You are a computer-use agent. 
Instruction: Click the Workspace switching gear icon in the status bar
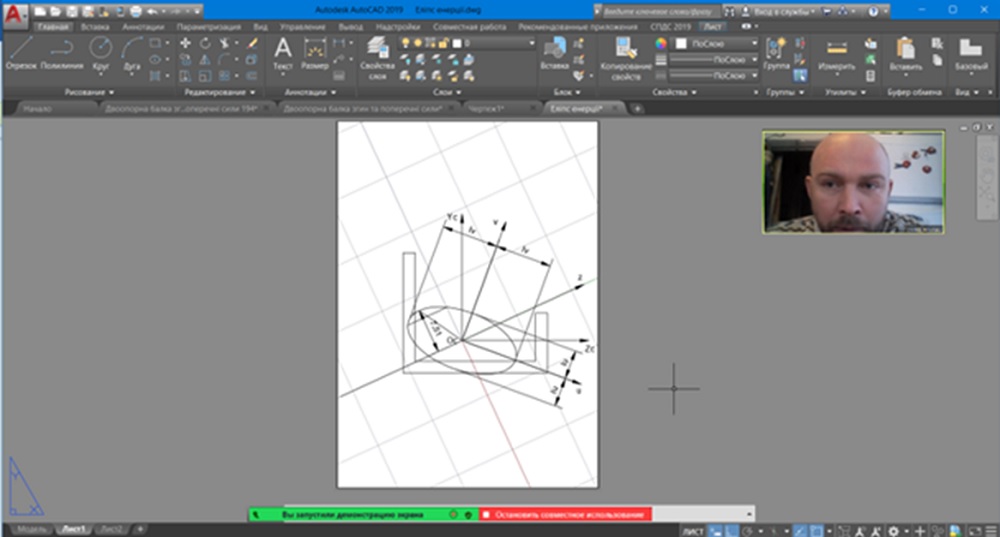pos(893,531)
